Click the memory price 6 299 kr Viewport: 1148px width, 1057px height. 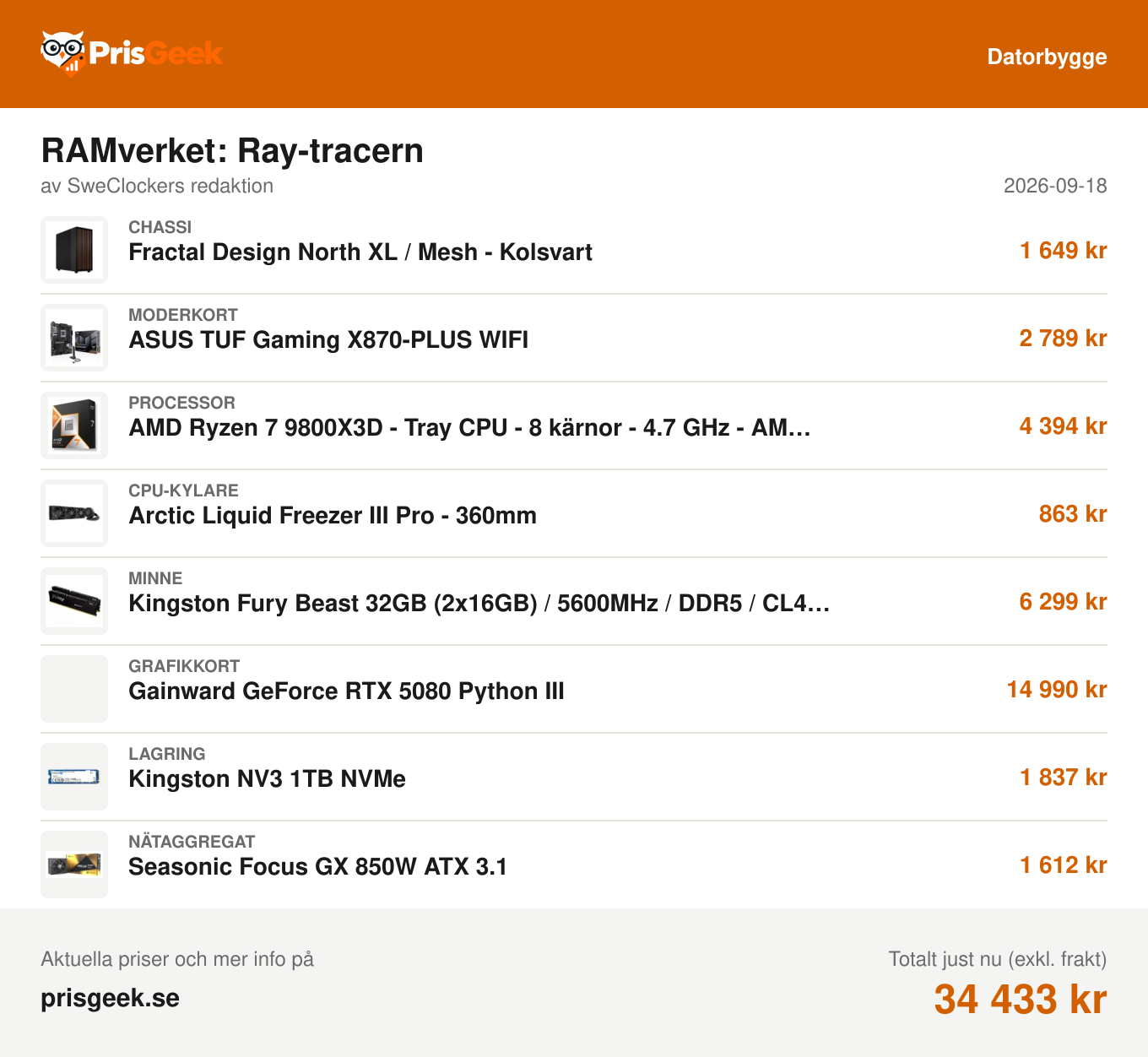pyautogui.click(x=1064, y=602)
